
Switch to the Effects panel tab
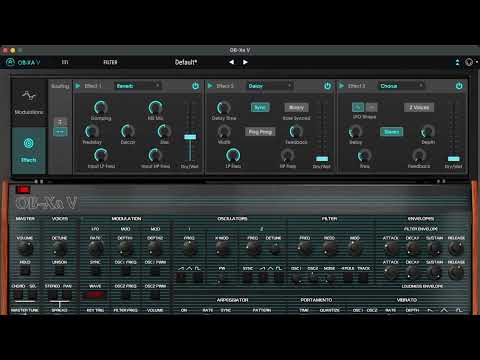(x=29, y=150)
